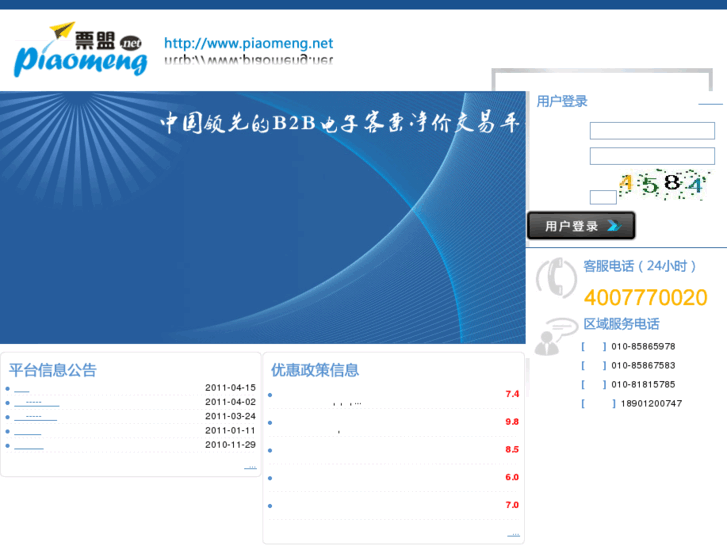Click the blue B2B banner image

coord(262,218)
